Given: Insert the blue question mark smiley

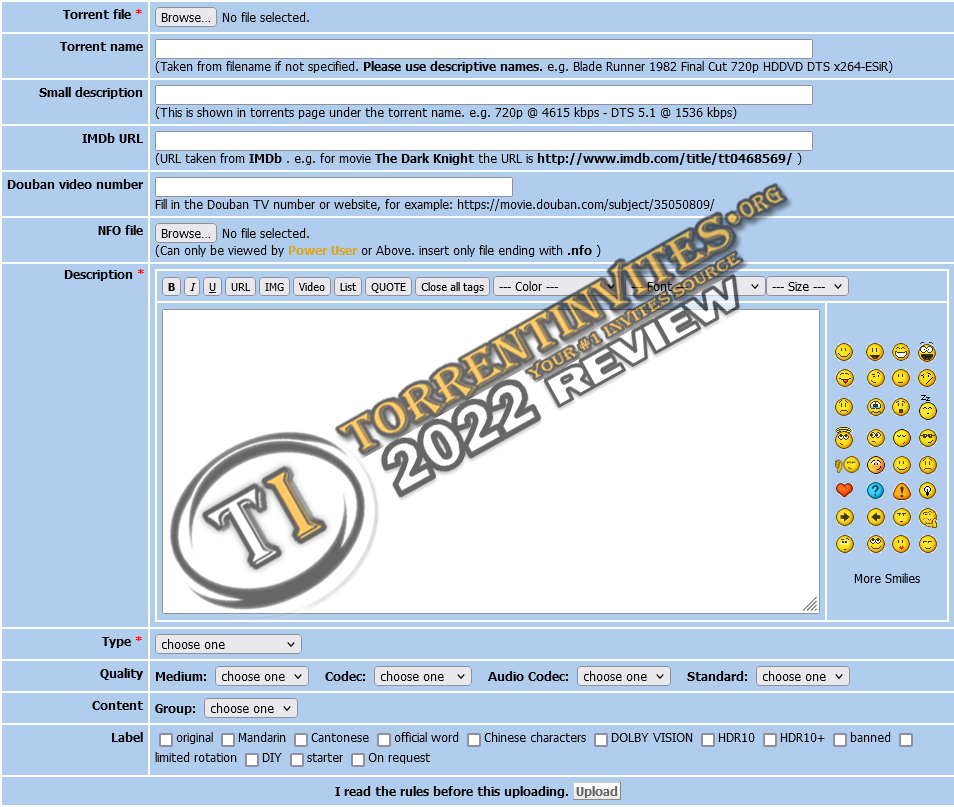Looking at the screenshot, I should [875, 491].
